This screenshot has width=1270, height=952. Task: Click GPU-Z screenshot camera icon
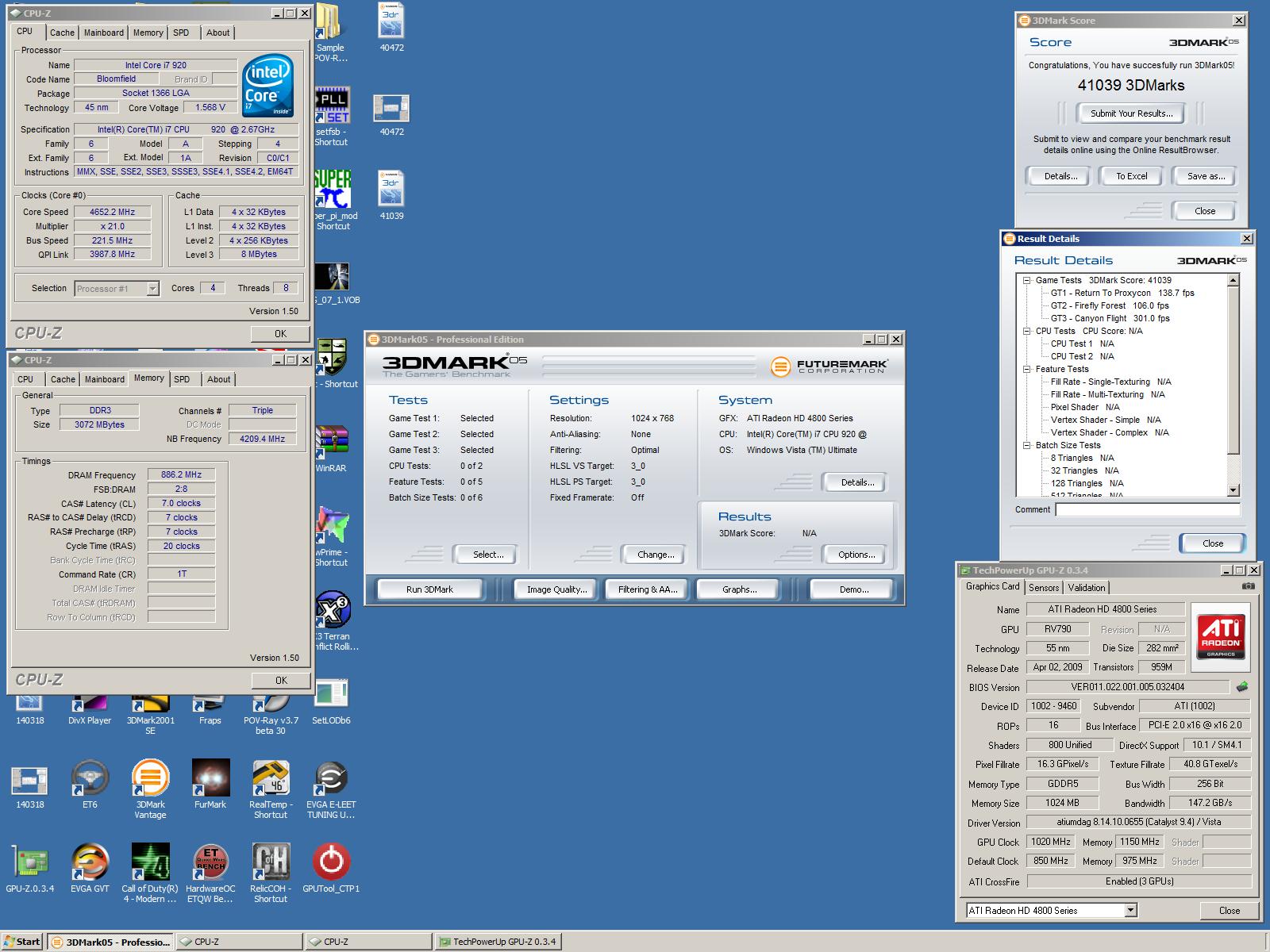[1249, 586]
